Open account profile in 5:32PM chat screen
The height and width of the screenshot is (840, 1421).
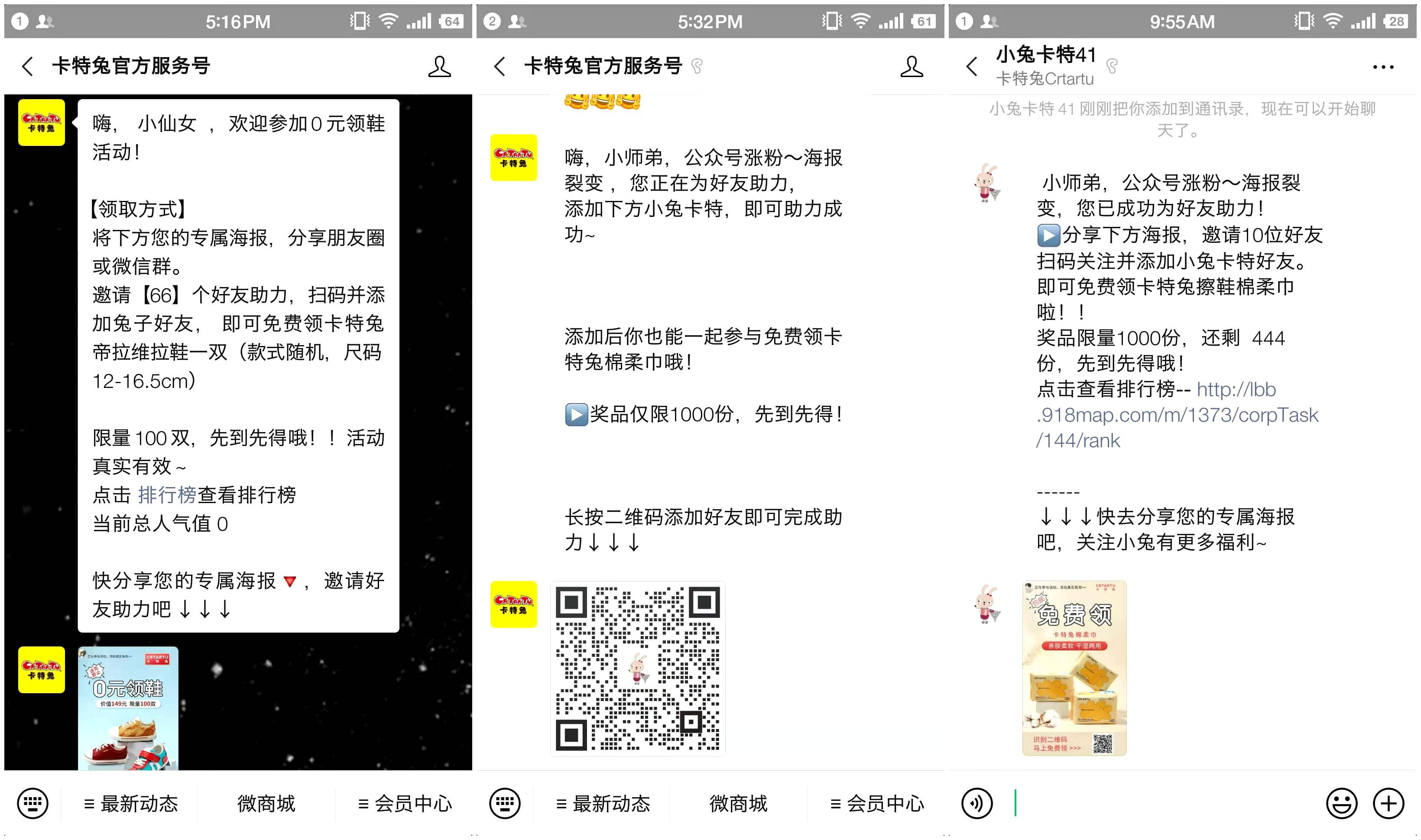click(912, 66)
